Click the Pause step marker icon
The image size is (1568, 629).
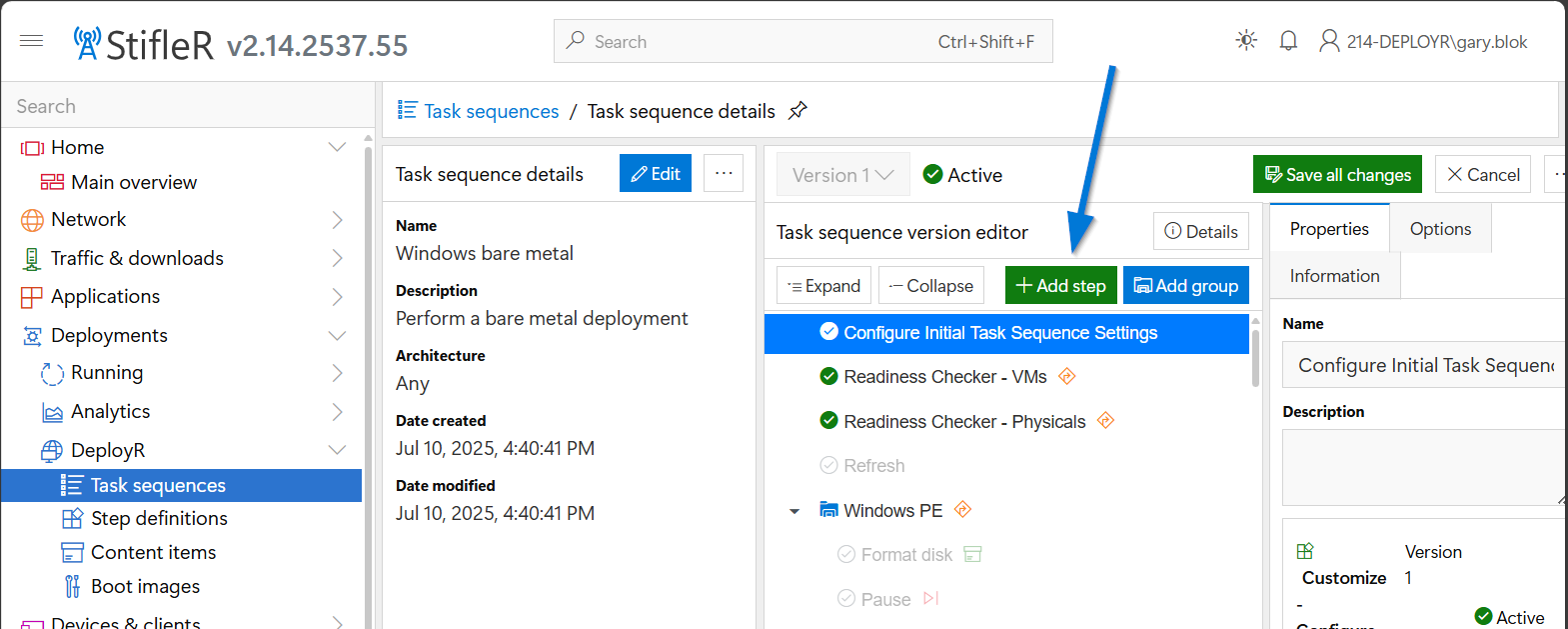click(930, 598)
